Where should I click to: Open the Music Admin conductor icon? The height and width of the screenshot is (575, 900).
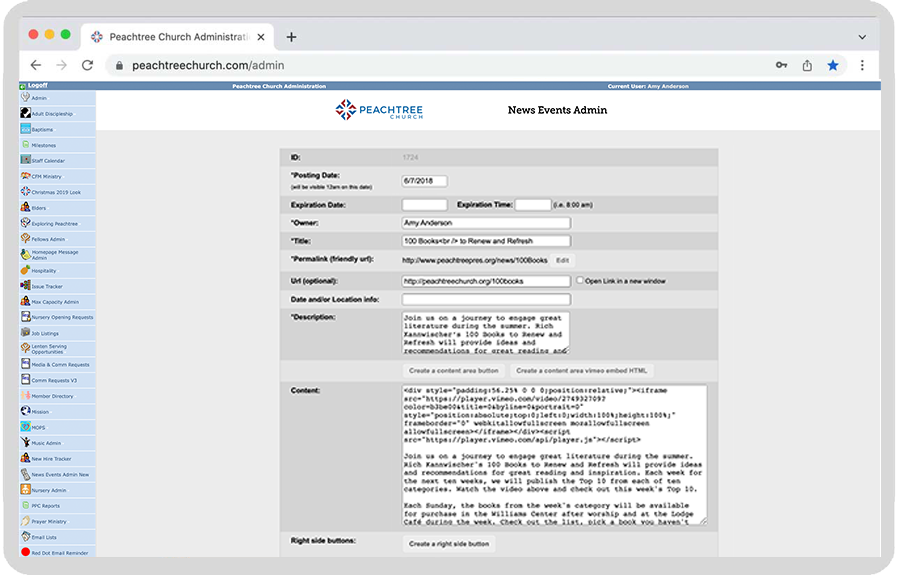click(25, 442)
